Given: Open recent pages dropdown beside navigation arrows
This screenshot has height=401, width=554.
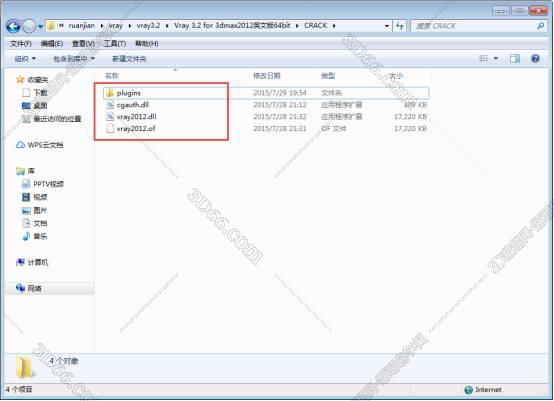Looking at the screenshot, I should coord(40,26).
